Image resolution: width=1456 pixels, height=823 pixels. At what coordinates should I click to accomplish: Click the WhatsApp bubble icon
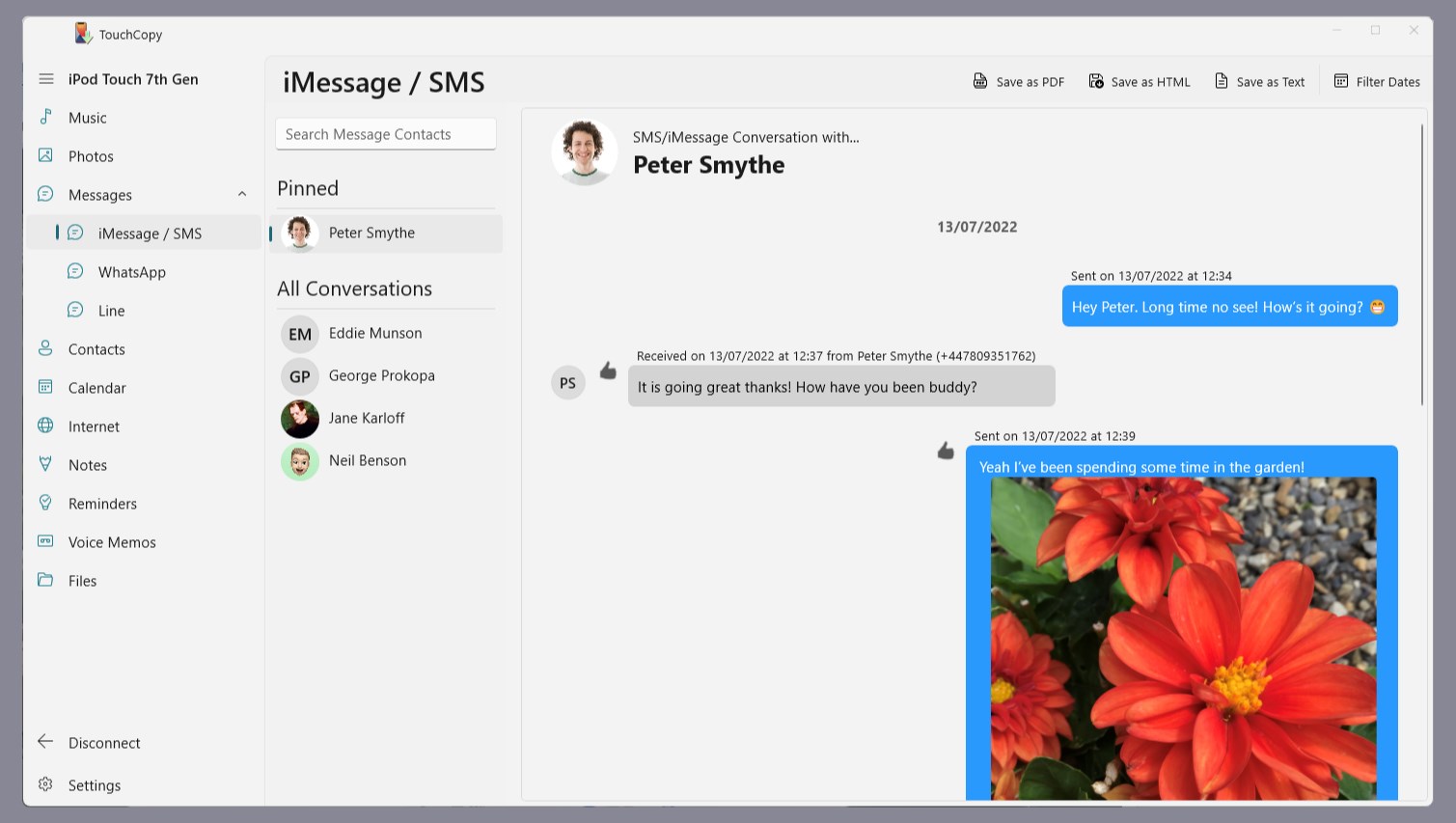coord(75,271)
